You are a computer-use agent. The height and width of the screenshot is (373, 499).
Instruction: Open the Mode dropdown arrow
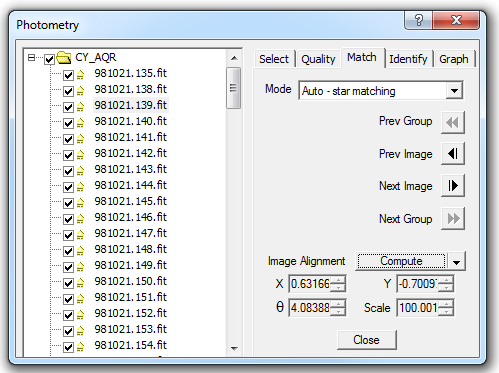point(454,90)
